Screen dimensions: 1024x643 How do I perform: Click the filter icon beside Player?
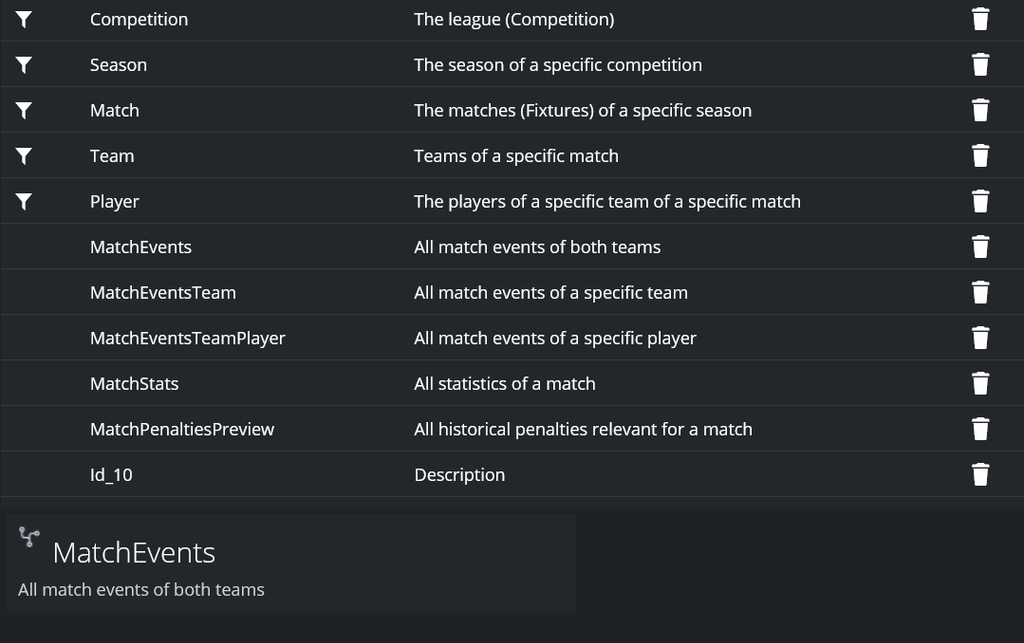point(24,202)
